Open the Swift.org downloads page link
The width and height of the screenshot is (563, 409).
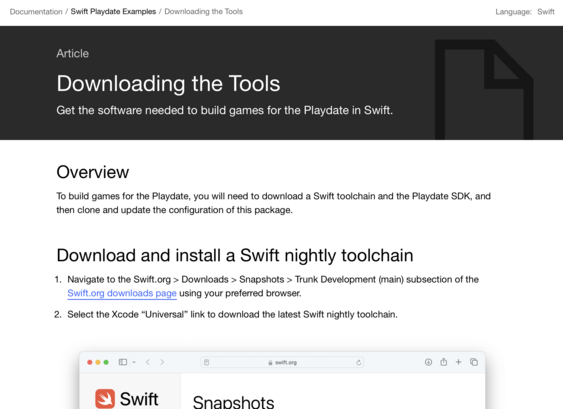(x=122, y=293)
